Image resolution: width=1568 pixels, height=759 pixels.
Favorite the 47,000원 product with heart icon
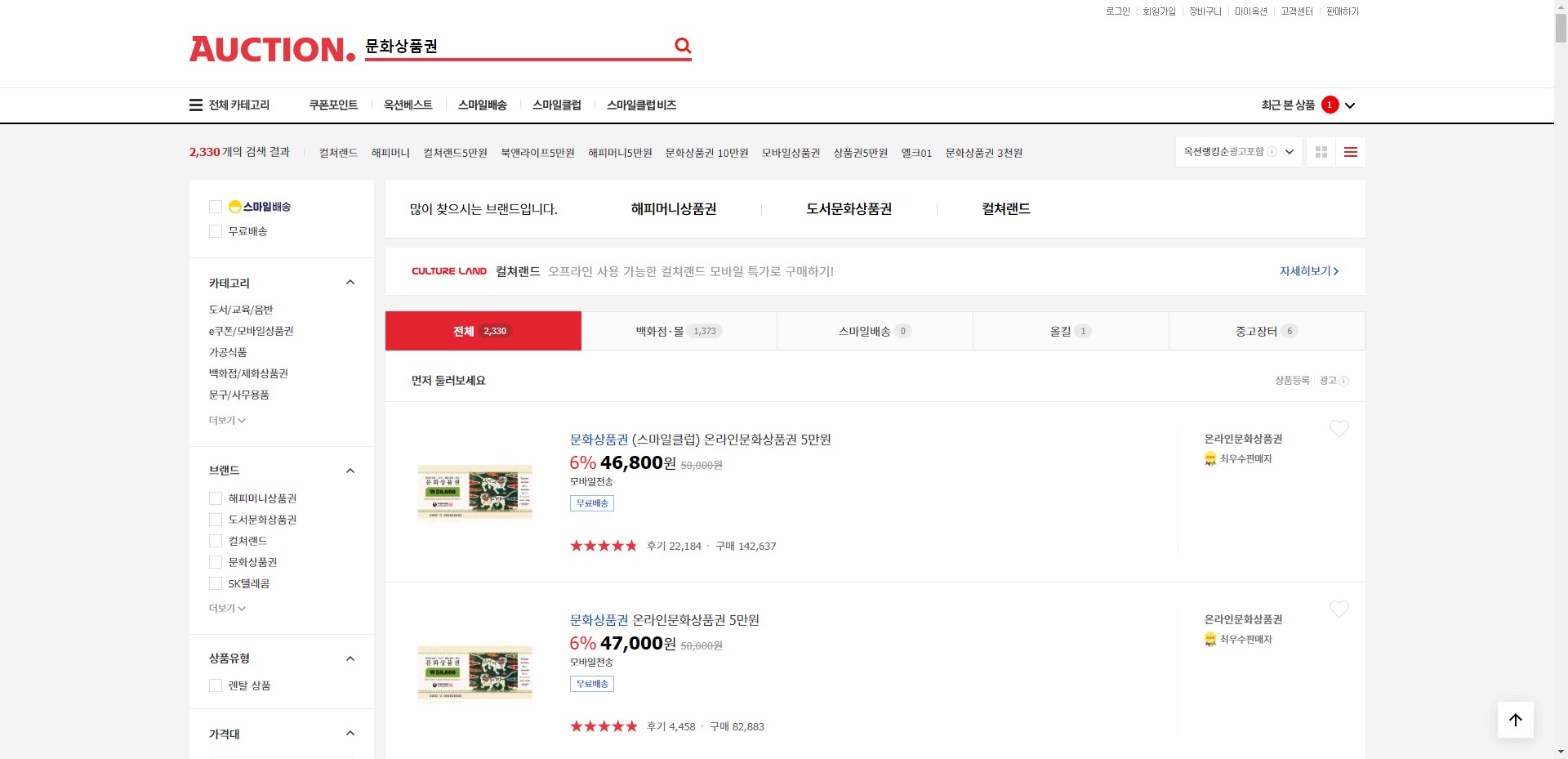pyautogui.click(x=1339, y=609)
